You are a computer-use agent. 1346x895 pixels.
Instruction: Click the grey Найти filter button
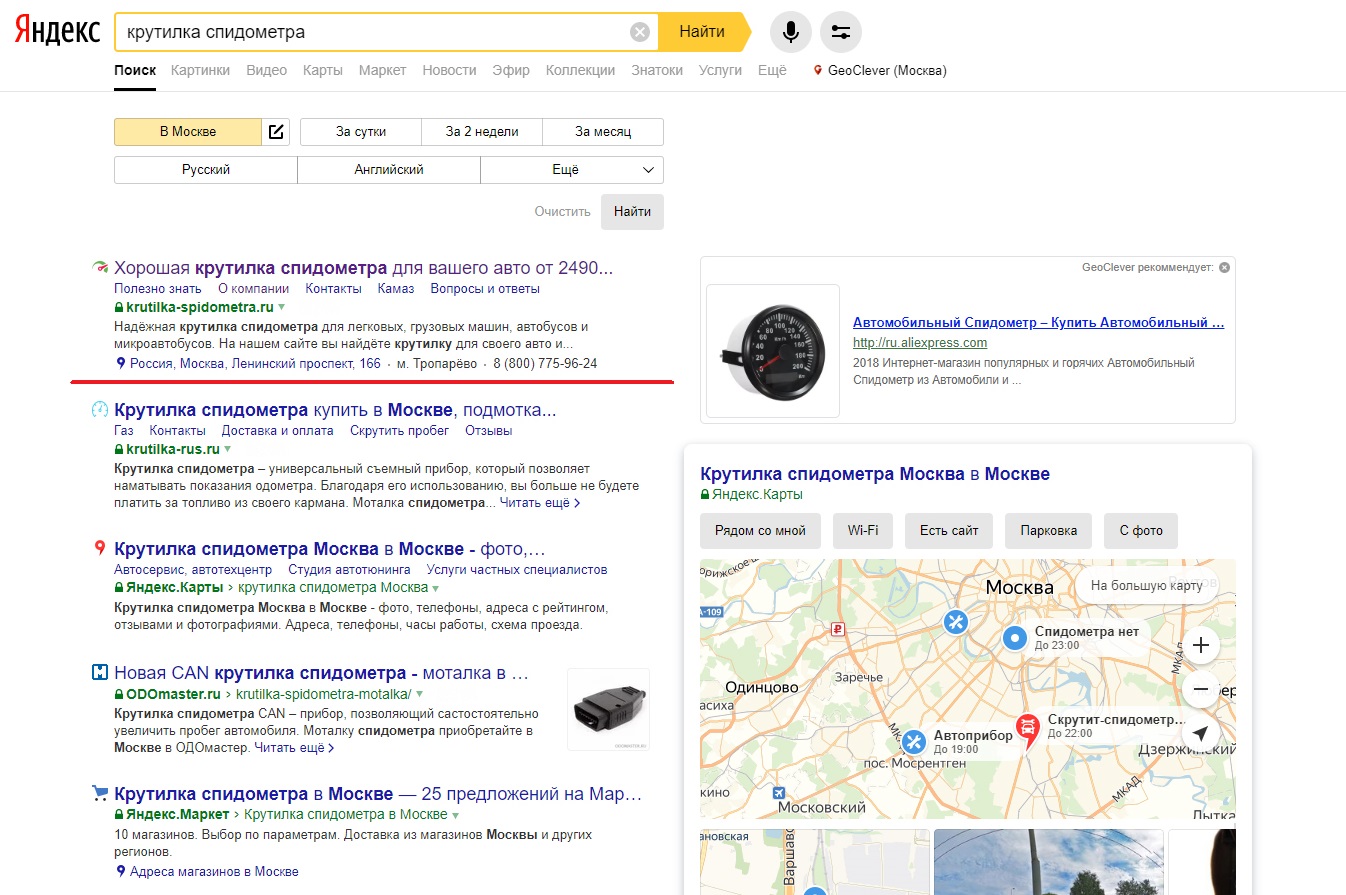point(632,212)
